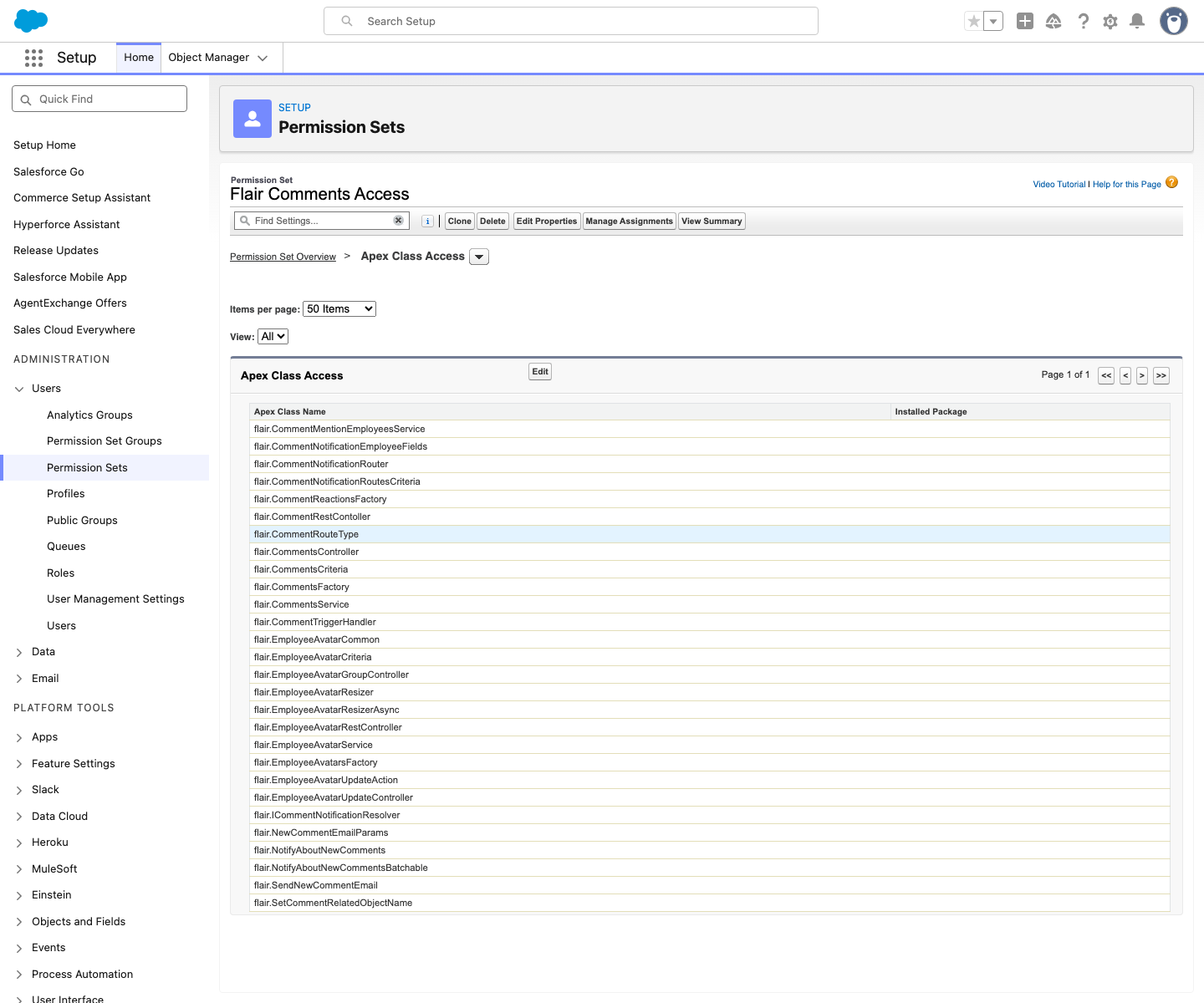Screen dimensions: 1204x1003
Task: Open the favorites list dropdown arrow
Action: tap(993, 22)
